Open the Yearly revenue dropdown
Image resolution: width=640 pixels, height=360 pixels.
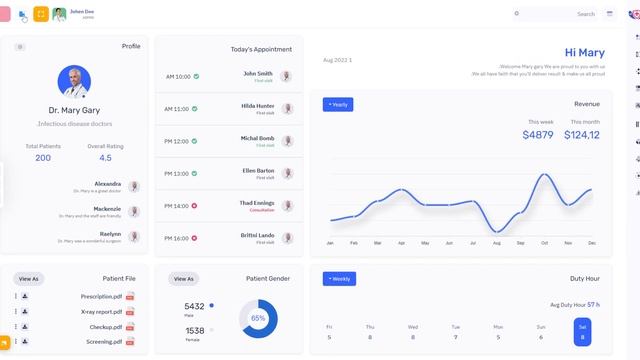point(338,104)
